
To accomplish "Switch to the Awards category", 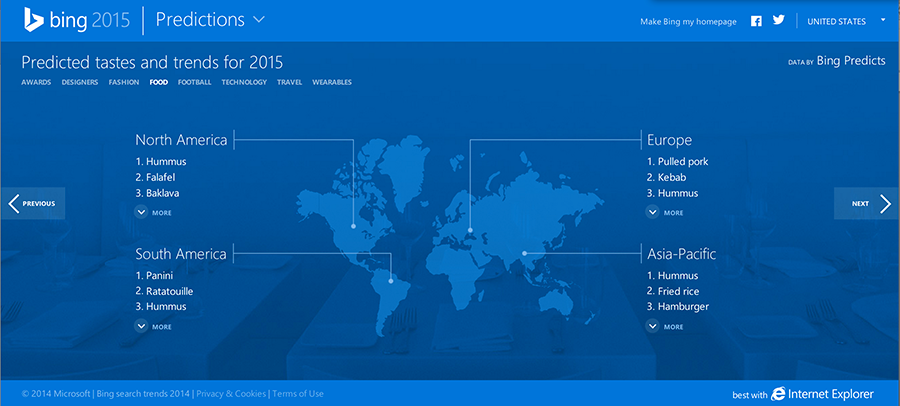I will point(36,82).
